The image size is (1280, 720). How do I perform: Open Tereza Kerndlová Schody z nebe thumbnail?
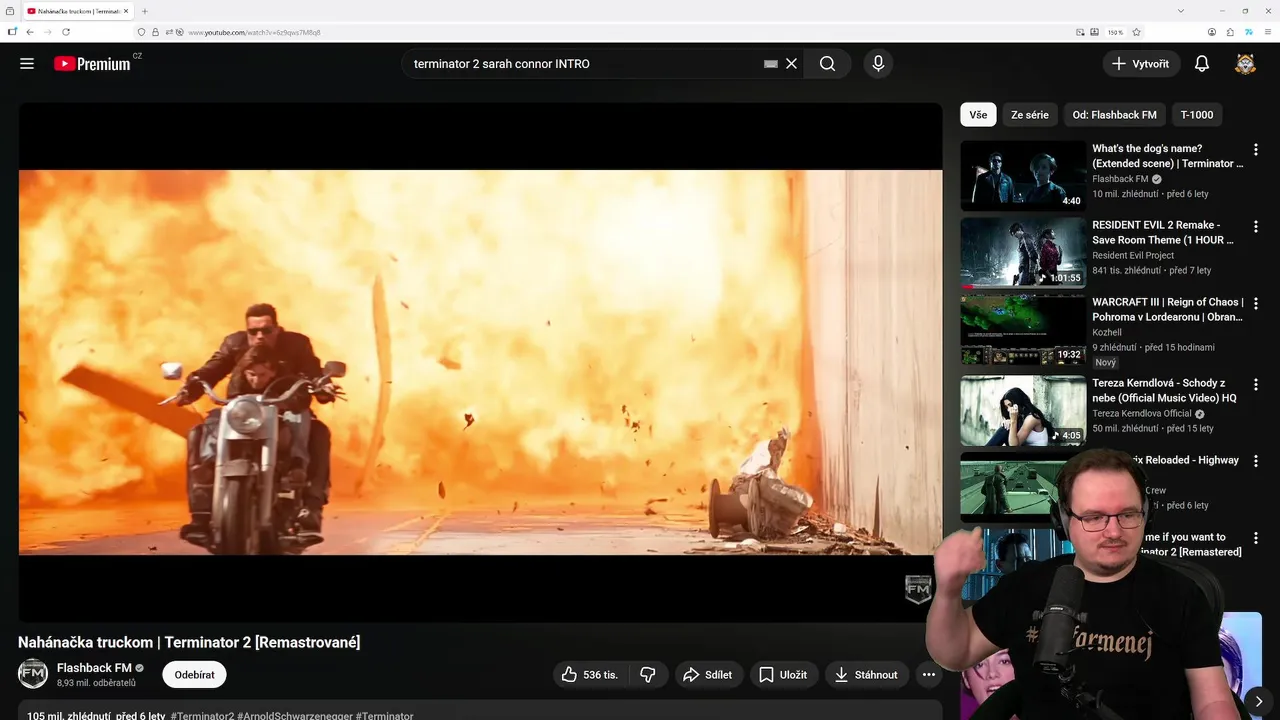pos(1023,410)
